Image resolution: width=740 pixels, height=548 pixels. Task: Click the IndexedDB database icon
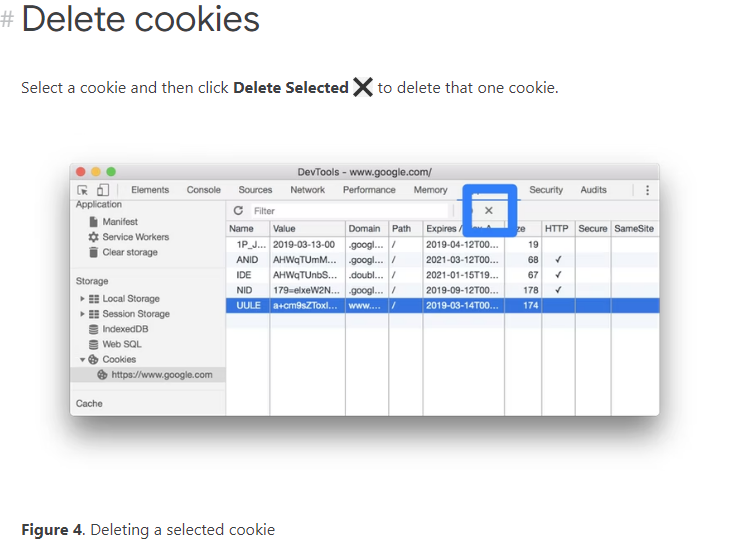click(x=94, y=329)
